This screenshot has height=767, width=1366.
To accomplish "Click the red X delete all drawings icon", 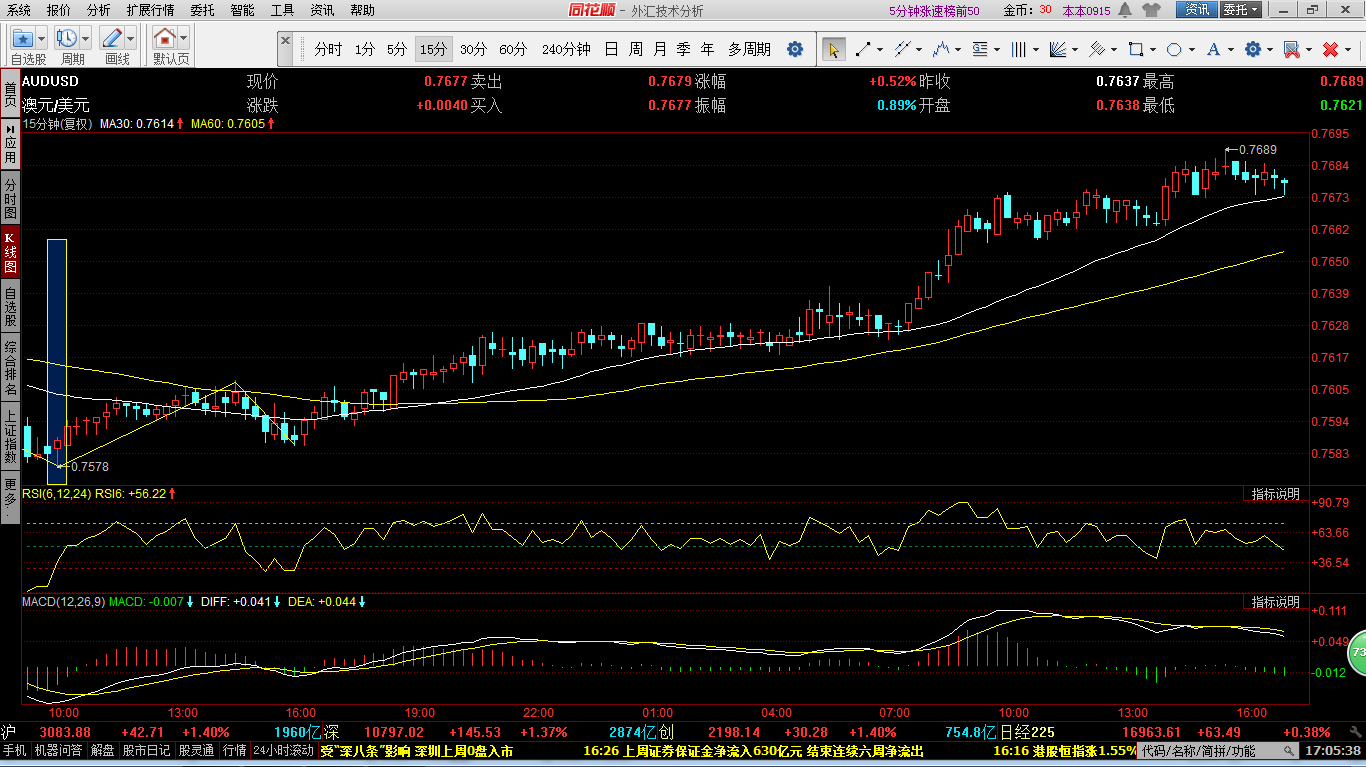I will pos(1330,49).
